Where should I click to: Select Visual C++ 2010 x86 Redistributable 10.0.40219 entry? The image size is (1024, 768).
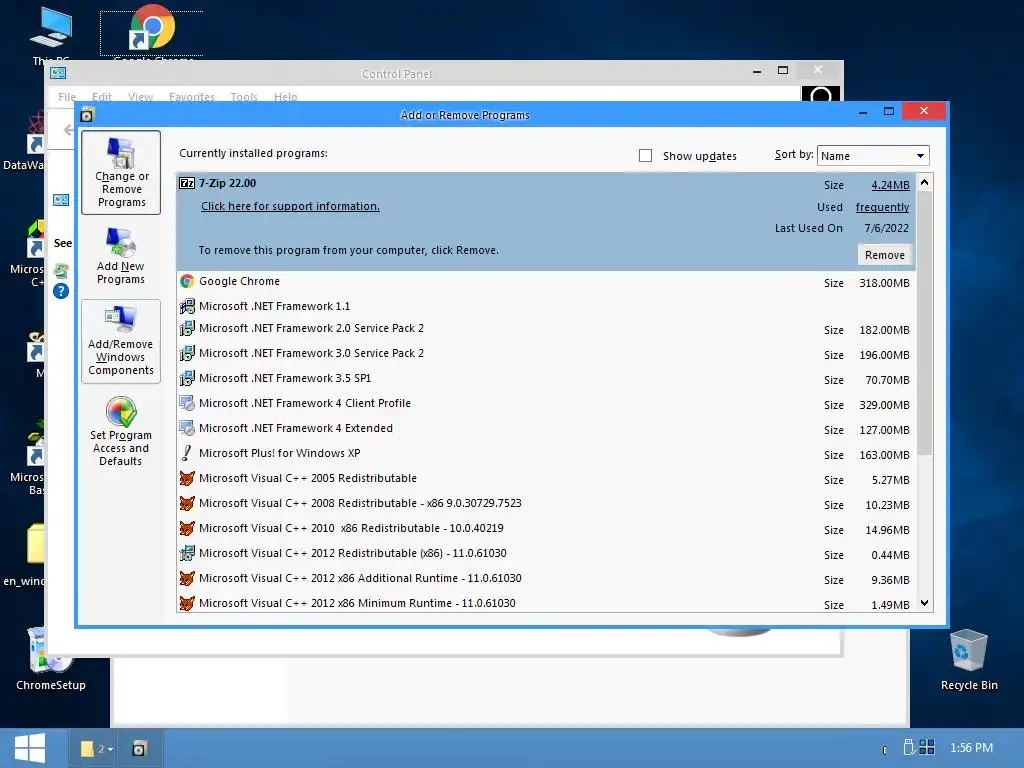click(x=351, y=528)
